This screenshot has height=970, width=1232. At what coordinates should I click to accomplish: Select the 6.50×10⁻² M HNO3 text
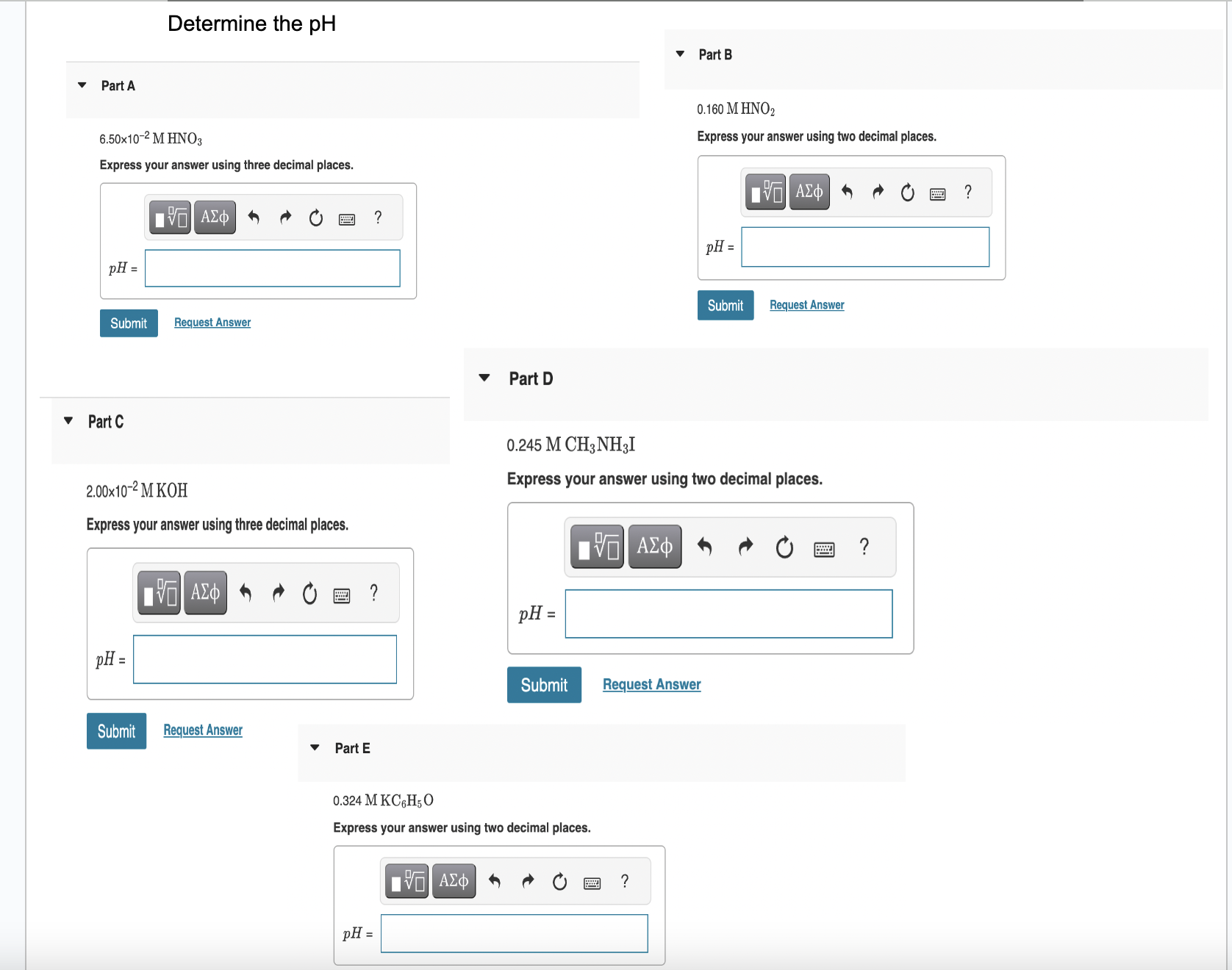151,138
